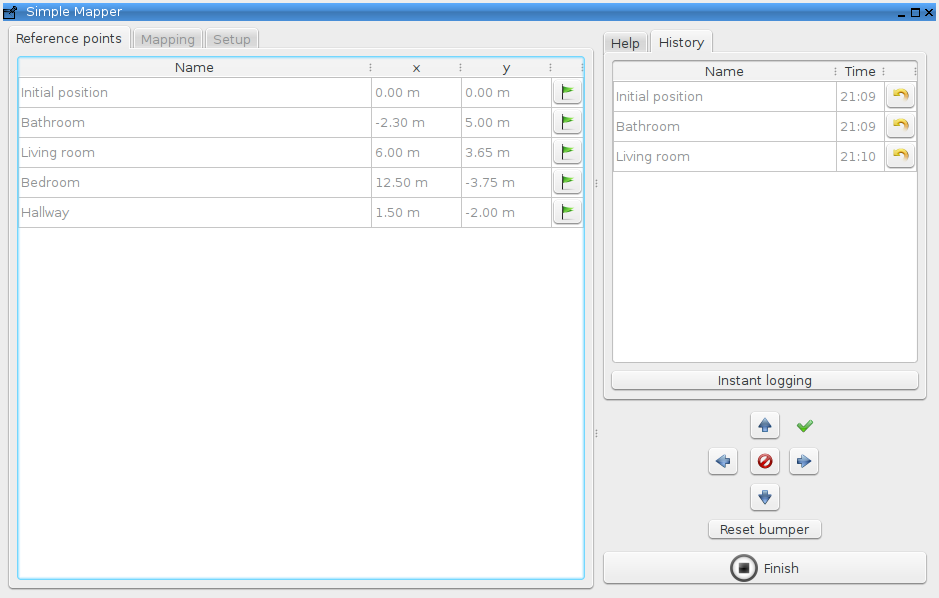This screenshot has height=598, width=939.
Task: Undo the Living room history entry
Action: coord(900,156)
